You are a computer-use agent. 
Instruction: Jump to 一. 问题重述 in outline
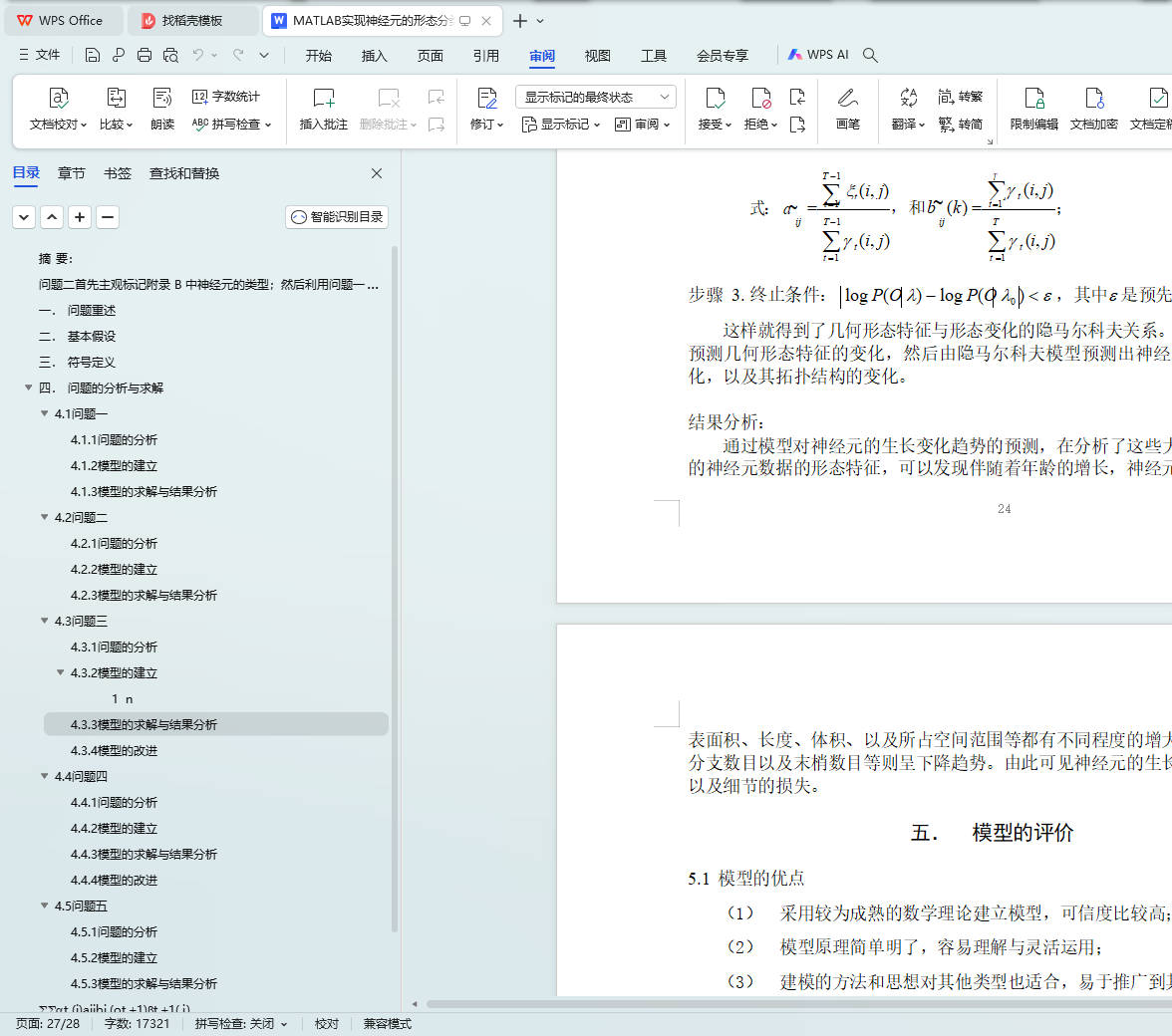click(77, 310)
